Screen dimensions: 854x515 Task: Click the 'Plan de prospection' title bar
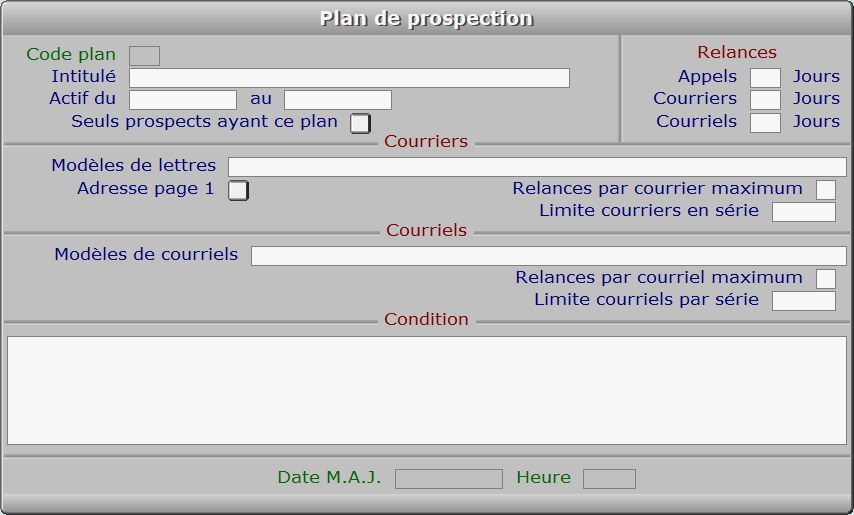point(427,19)
